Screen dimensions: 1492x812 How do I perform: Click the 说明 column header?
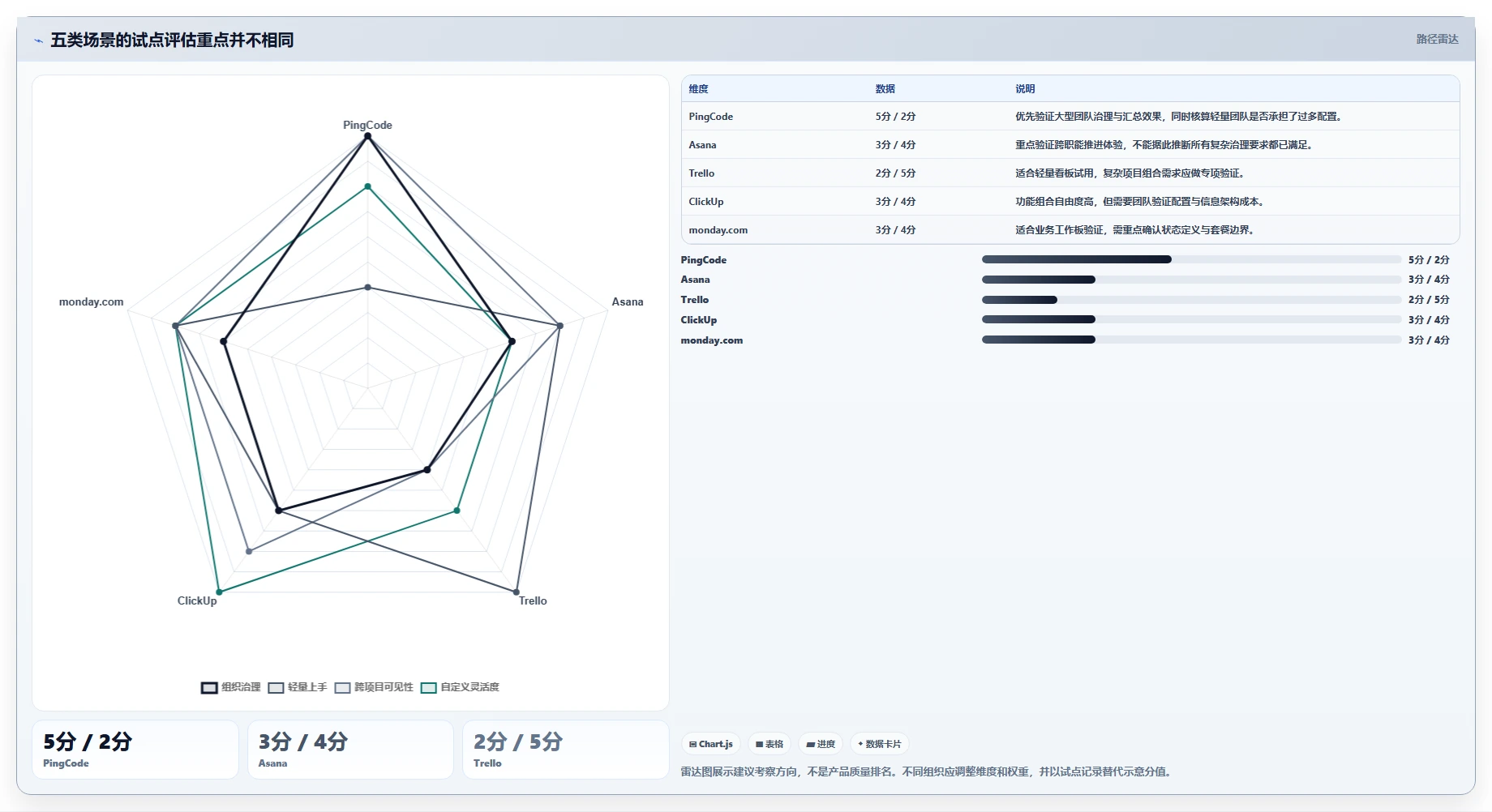coord(1025,89)
